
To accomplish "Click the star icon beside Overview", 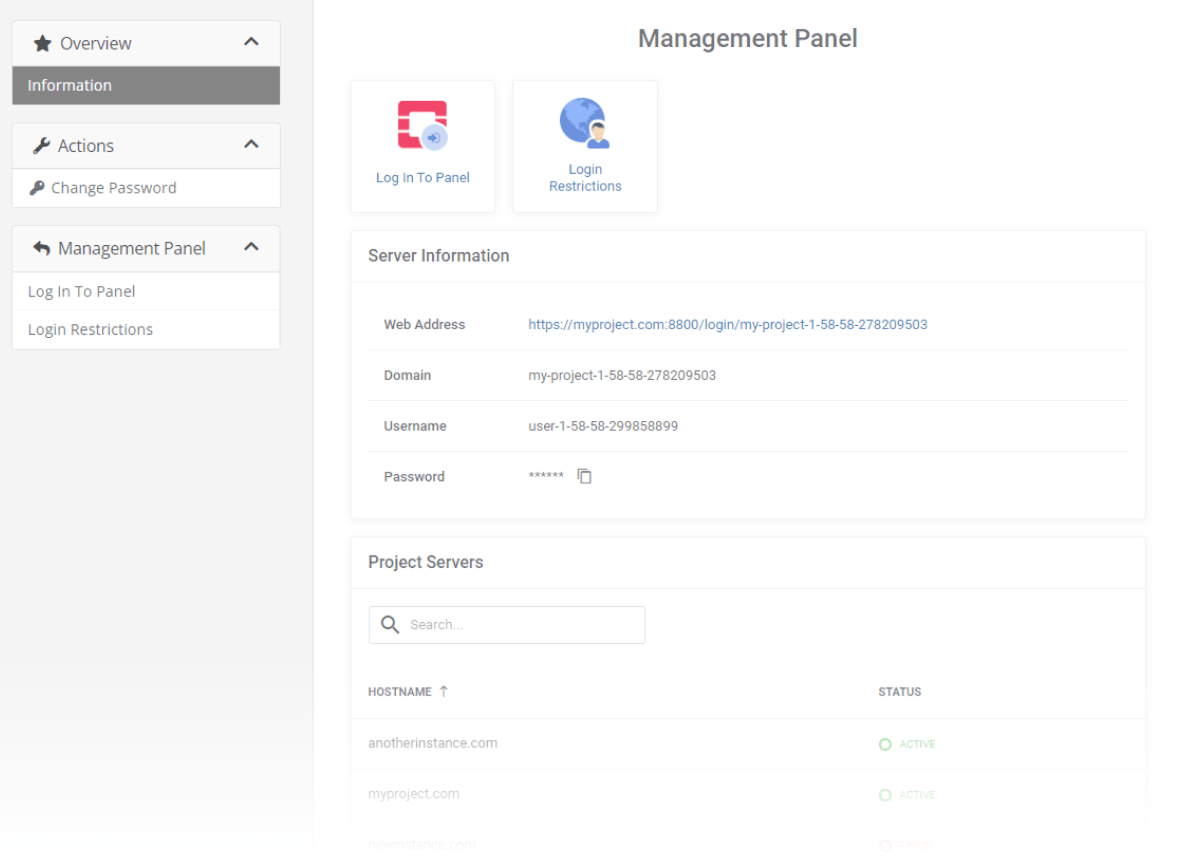I will coord(42,43).
